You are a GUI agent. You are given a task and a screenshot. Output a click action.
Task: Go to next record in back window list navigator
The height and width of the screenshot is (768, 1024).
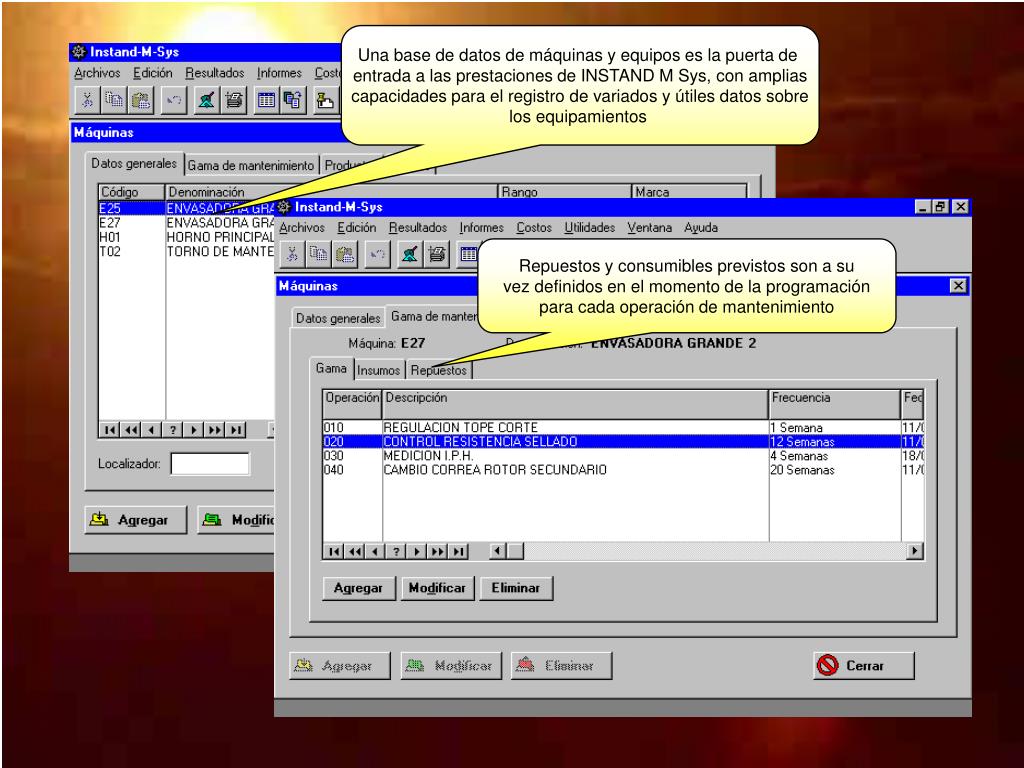193,430
